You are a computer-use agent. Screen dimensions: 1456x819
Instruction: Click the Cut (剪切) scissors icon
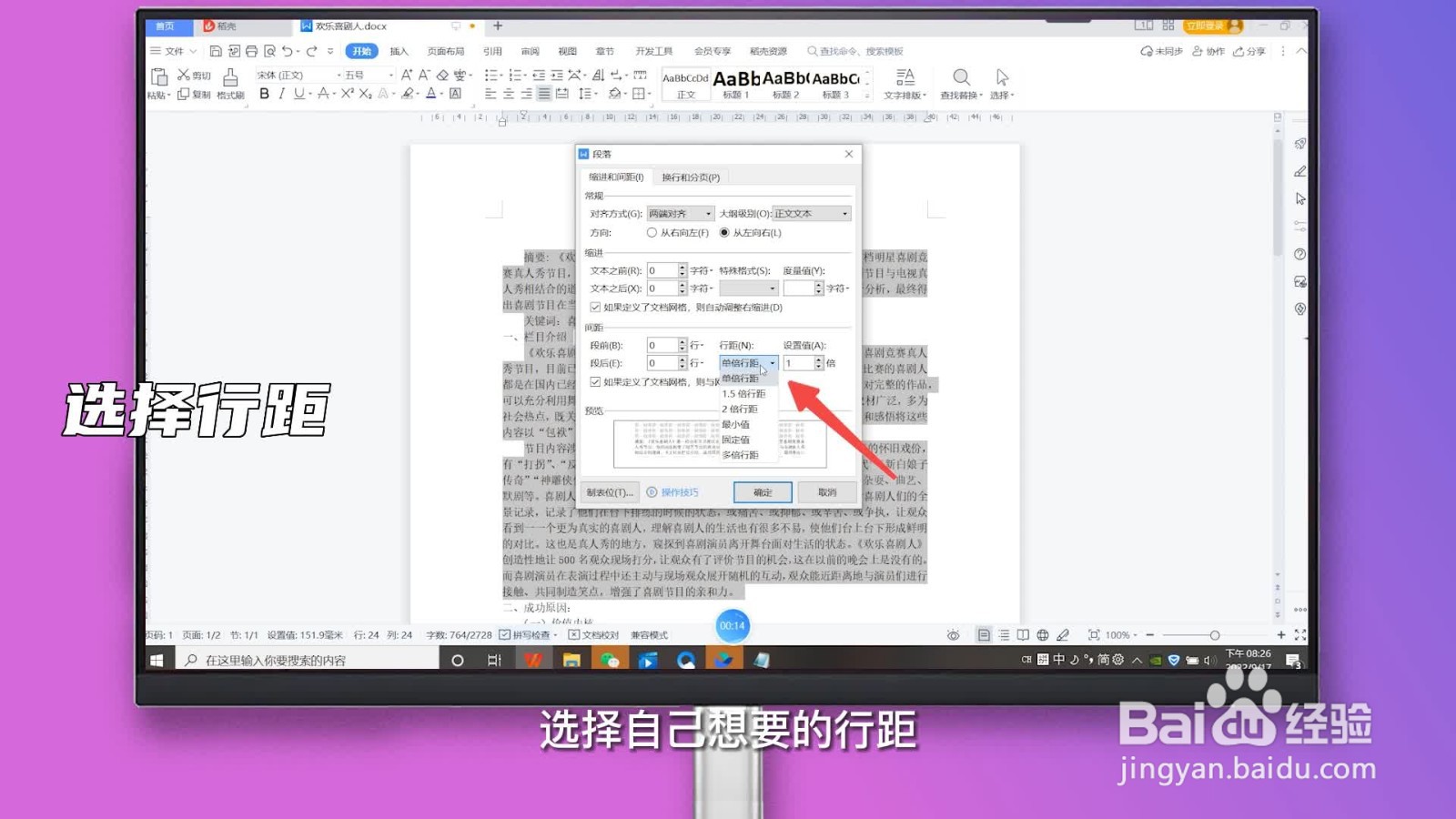(x=185, y=75)
